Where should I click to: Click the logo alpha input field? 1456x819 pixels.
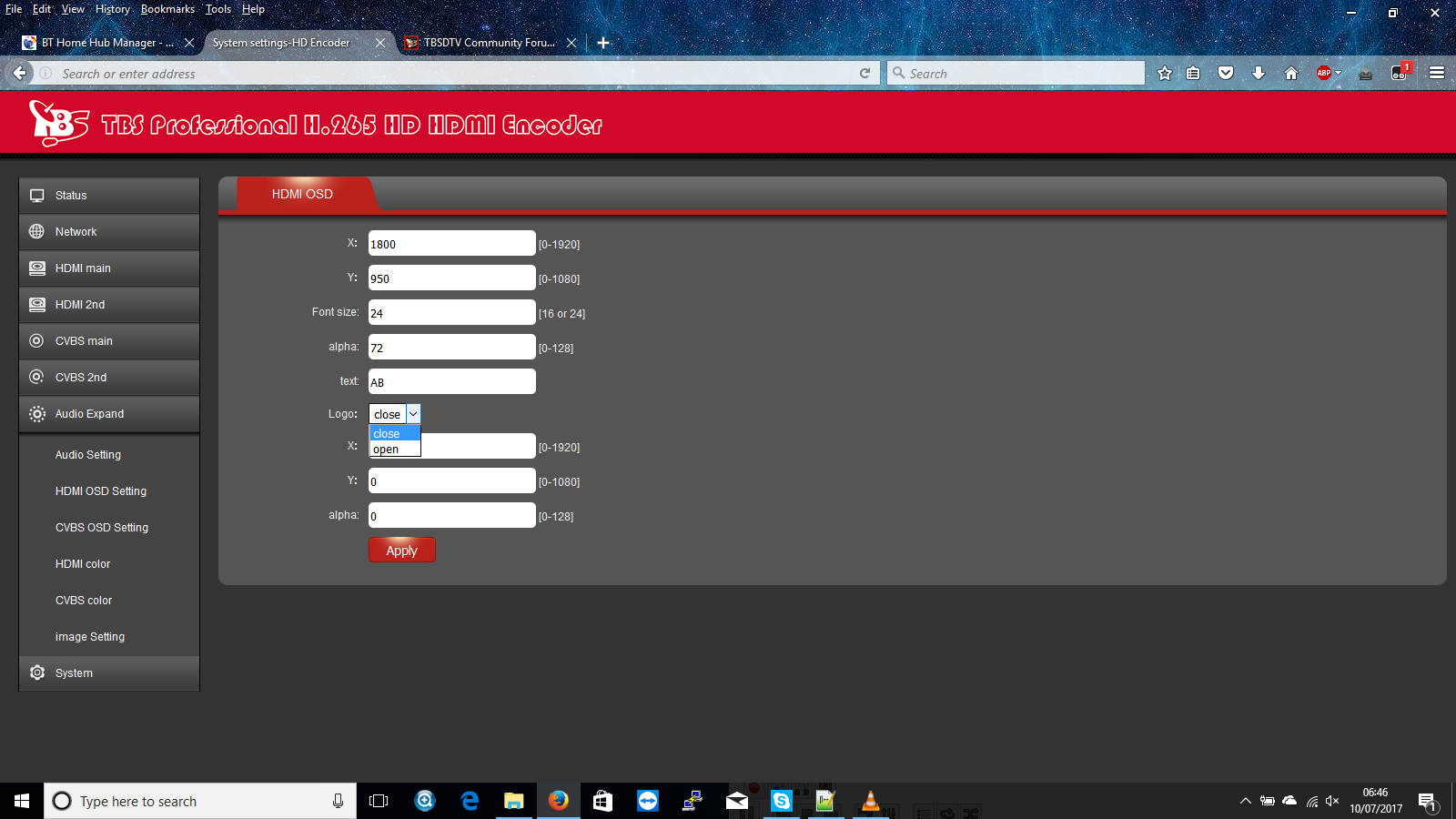(x=451, y=516)
